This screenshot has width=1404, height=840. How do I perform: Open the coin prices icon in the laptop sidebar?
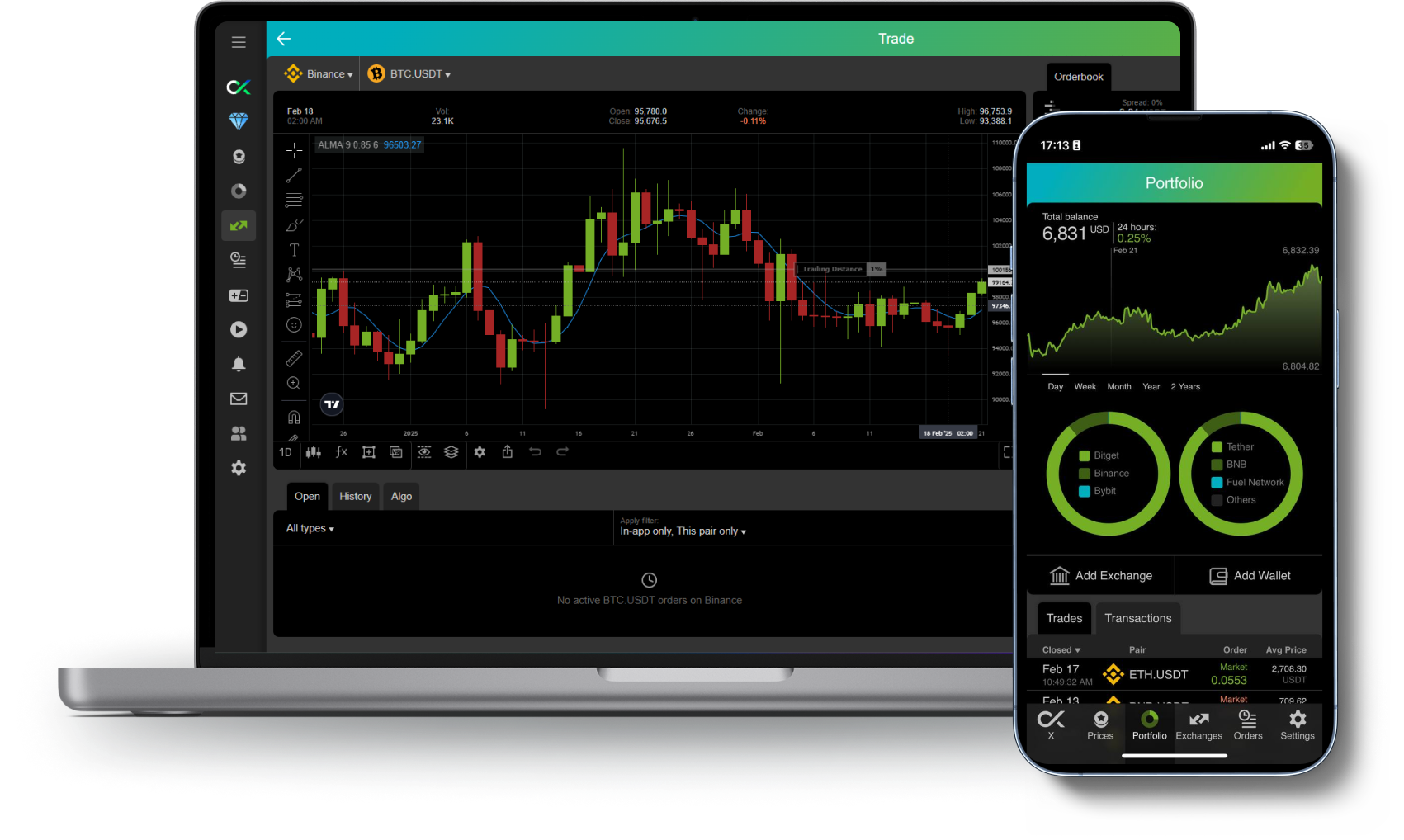click(239, 157)
